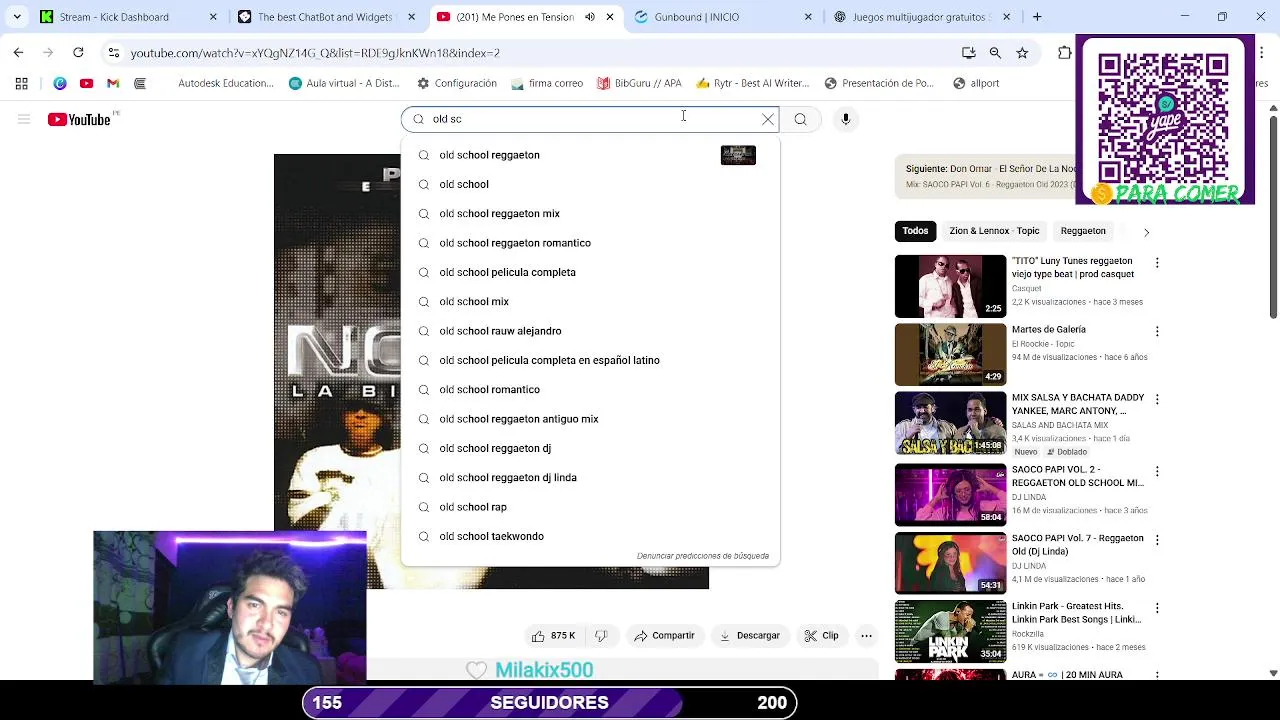Select suggestion old school reggaeton
The width and height of the screenshot is (1280, 720).
pyautogui.click(x=590, y=155)
